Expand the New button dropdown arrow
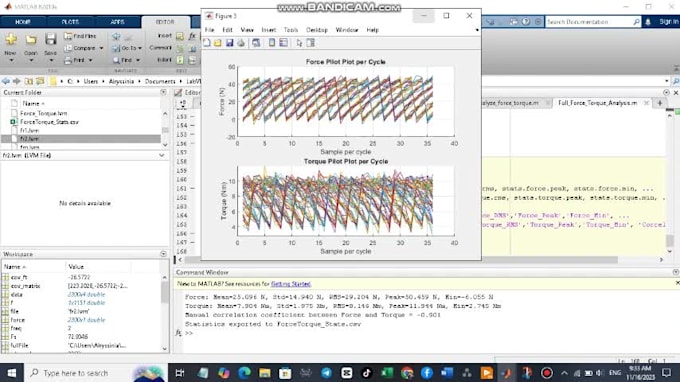Viewport: 680px width, 382px height. [11, 60]
